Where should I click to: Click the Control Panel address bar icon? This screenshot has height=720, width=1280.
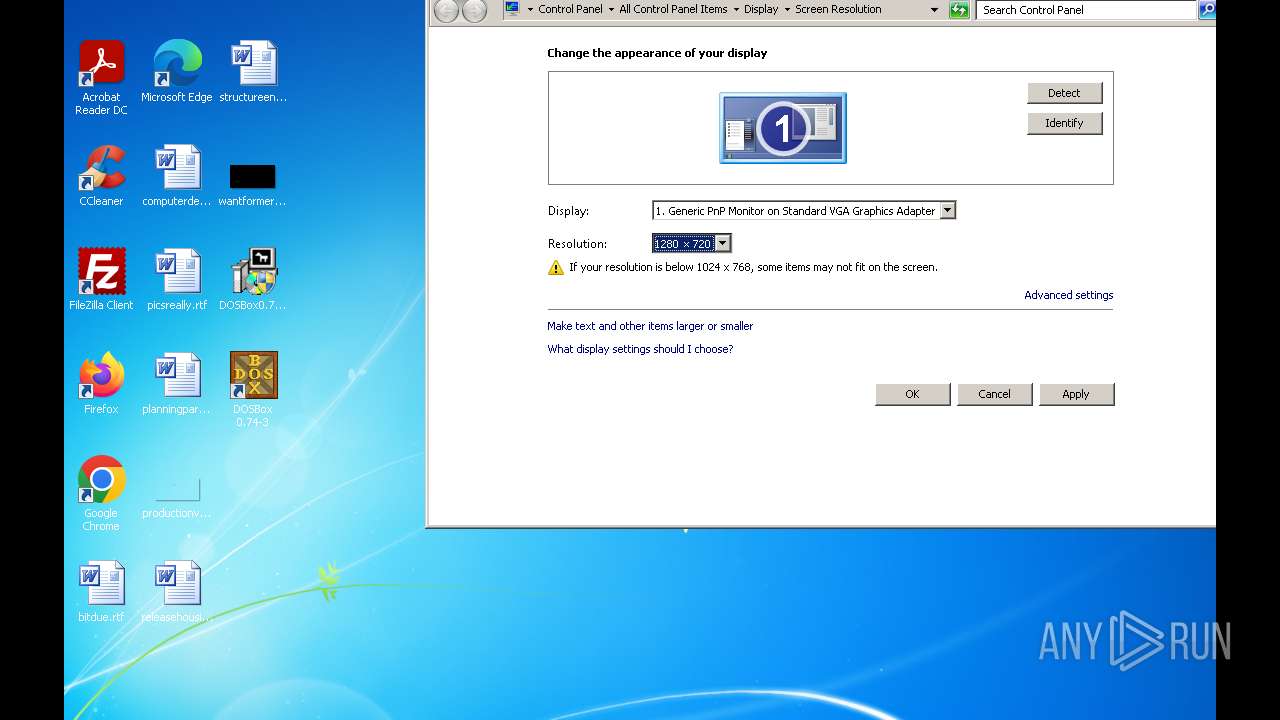[x=512, y=9]
